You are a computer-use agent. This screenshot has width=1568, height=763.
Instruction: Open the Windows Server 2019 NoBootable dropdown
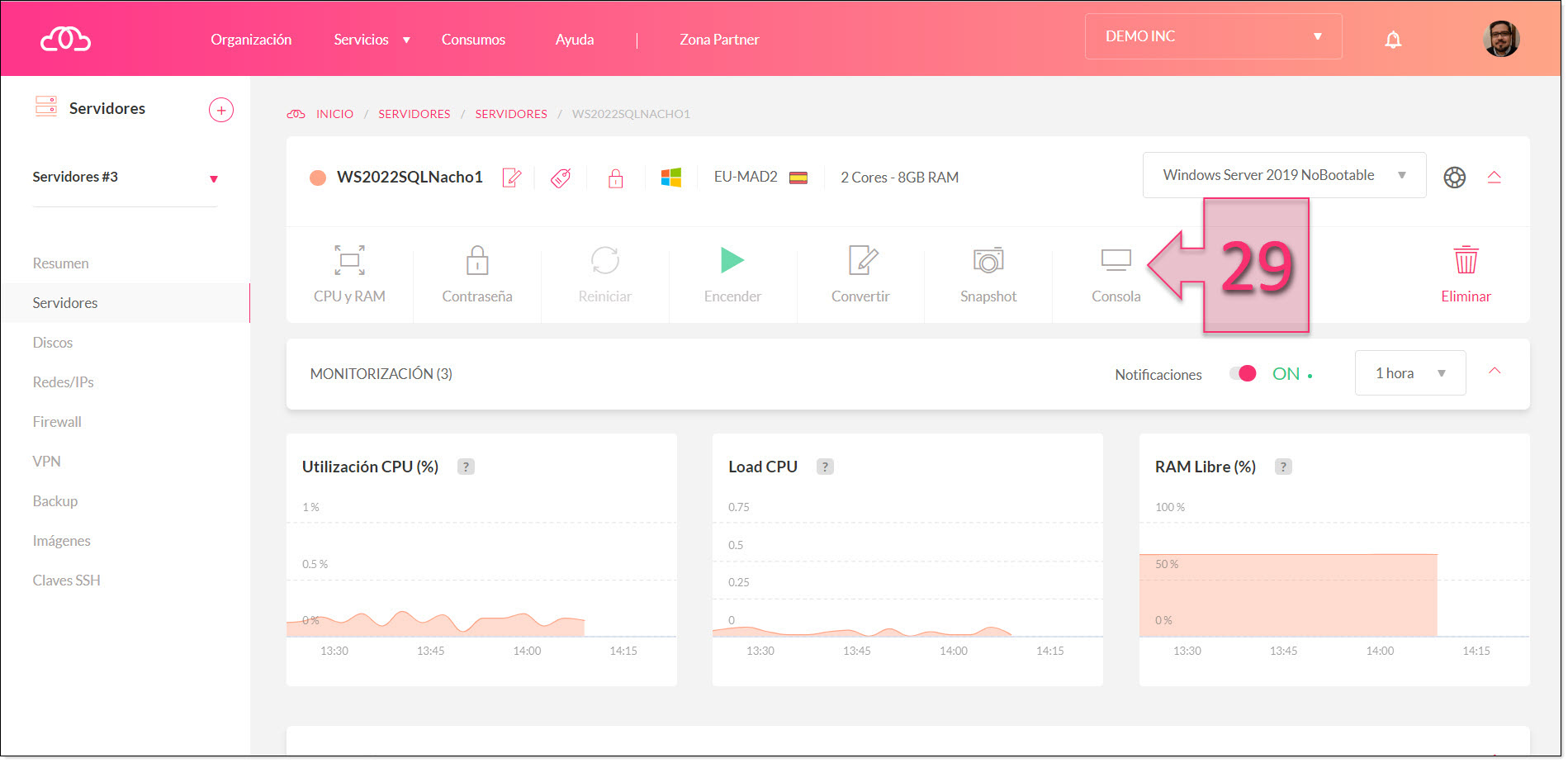(1283, 175)
